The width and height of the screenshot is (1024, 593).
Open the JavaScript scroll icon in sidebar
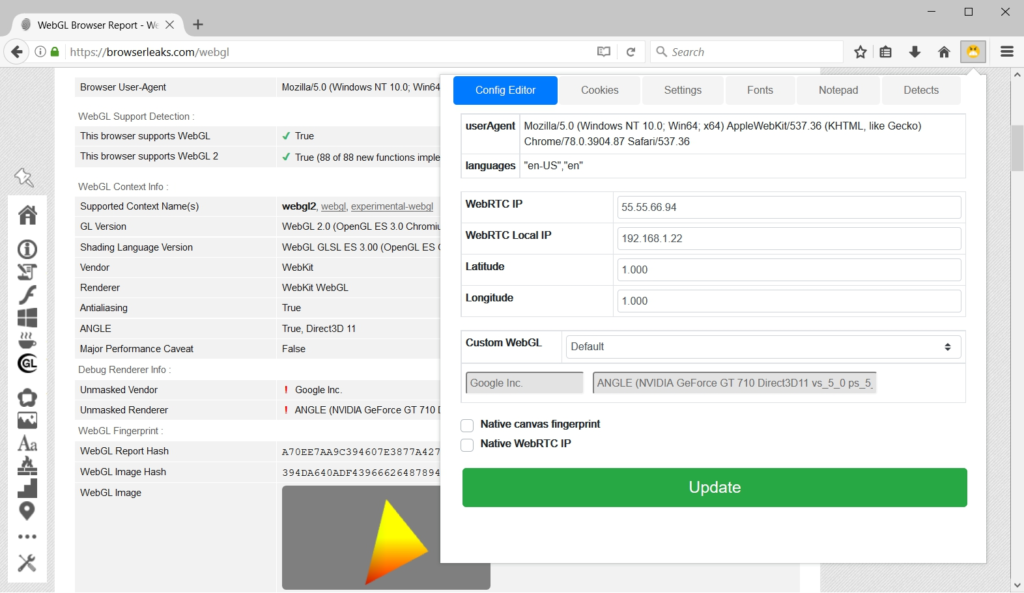point(27,272)
